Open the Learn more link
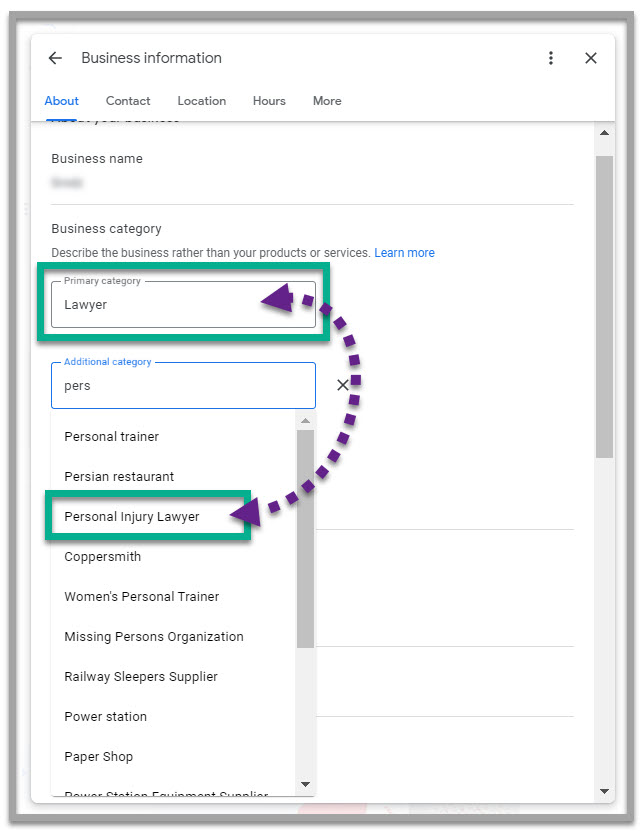Viewport: 643px width, 831px height. click(x=404, y=252)
